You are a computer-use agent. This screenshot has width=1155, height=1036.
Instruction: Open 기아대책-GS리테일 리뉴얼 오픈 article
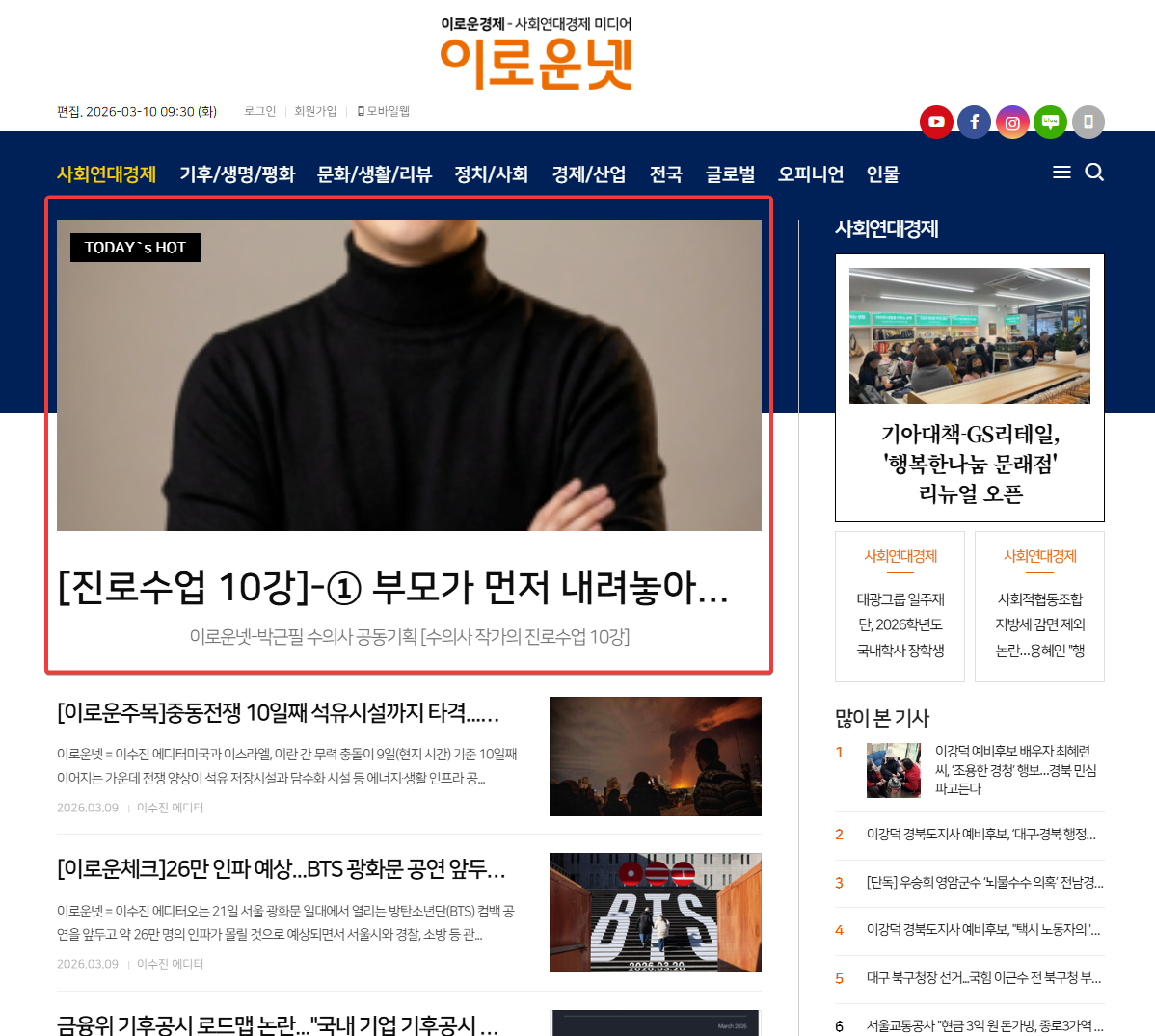click(970, 464)
